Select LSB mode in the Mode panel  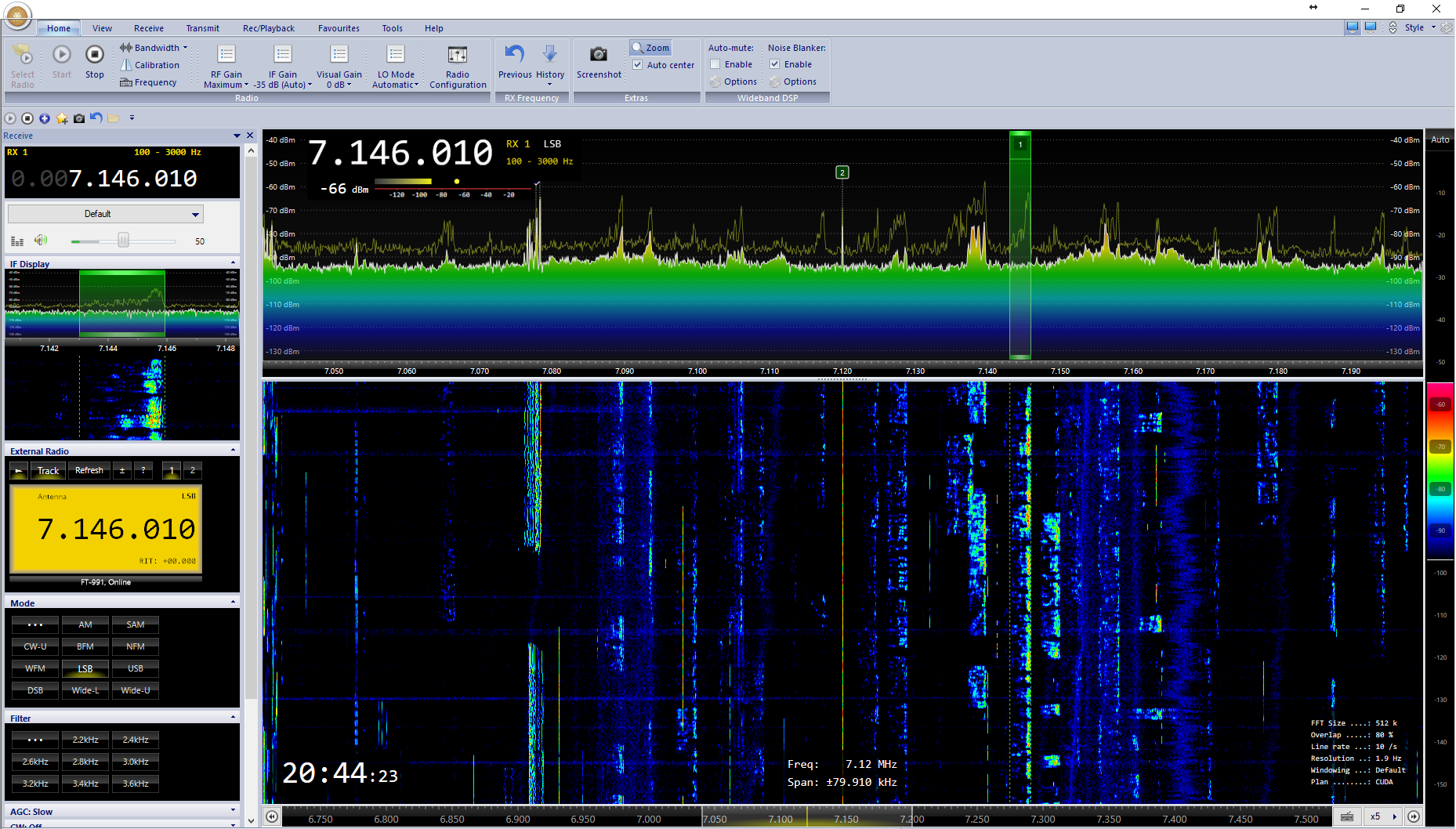(x=85, y=668)
